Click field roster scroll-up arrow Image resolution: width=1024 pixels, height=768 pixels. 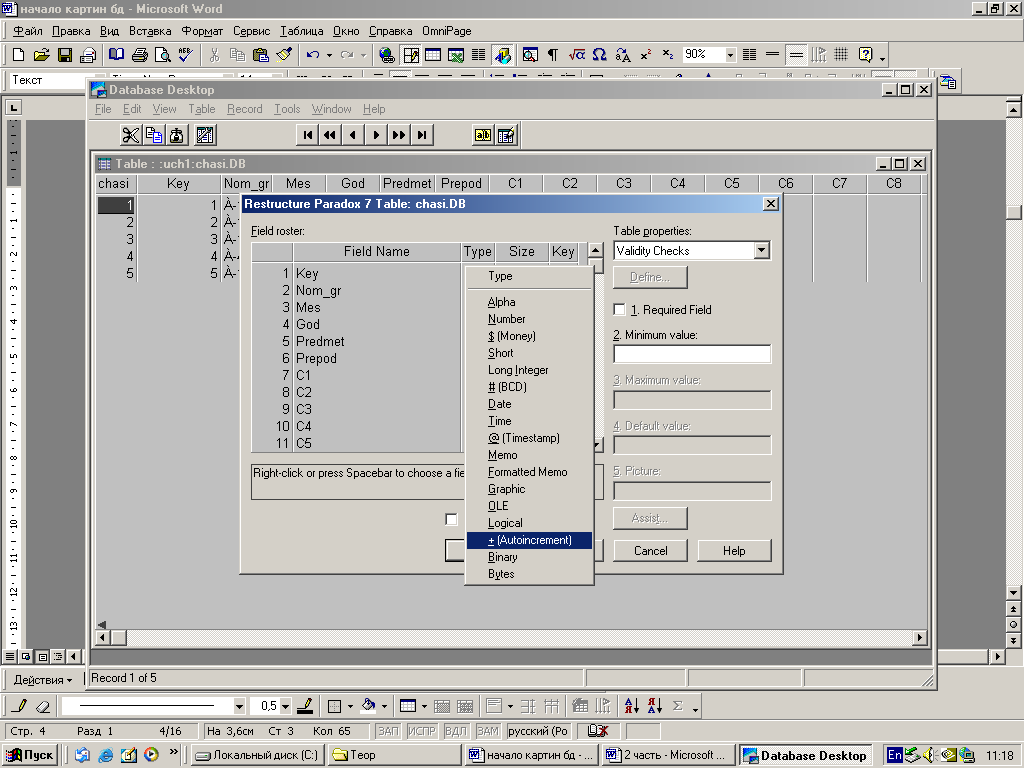tap(595, 251)
